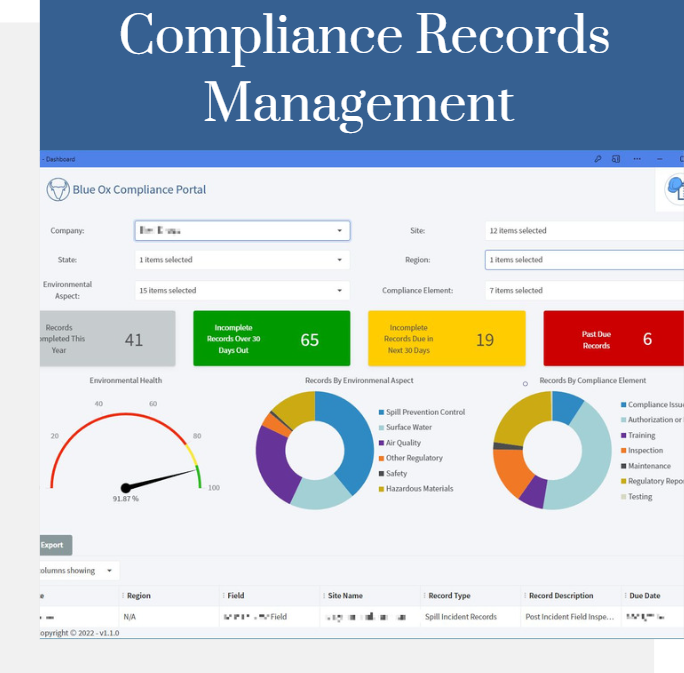Open the Company dropdown
Screen dimensions: 684x673
point(242,231)
